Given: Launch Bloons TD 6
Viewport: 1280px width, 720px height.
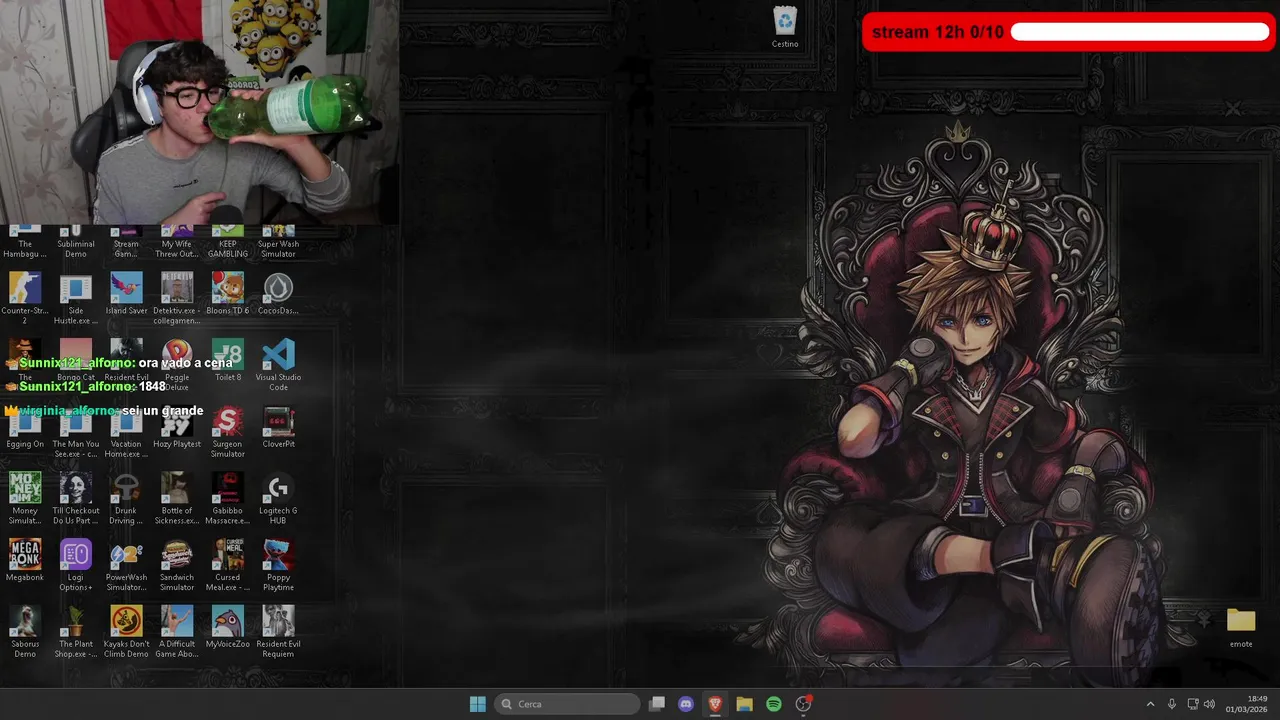Looking at the screenshot, I should coord(228,293).
